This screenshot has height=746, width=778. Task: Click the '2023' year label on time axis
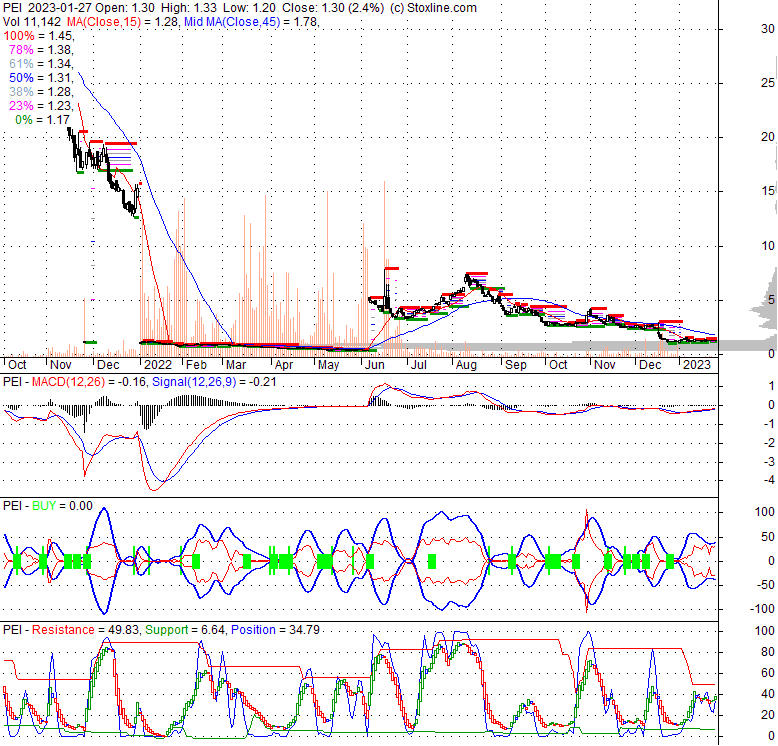click(x=697, y=365)
